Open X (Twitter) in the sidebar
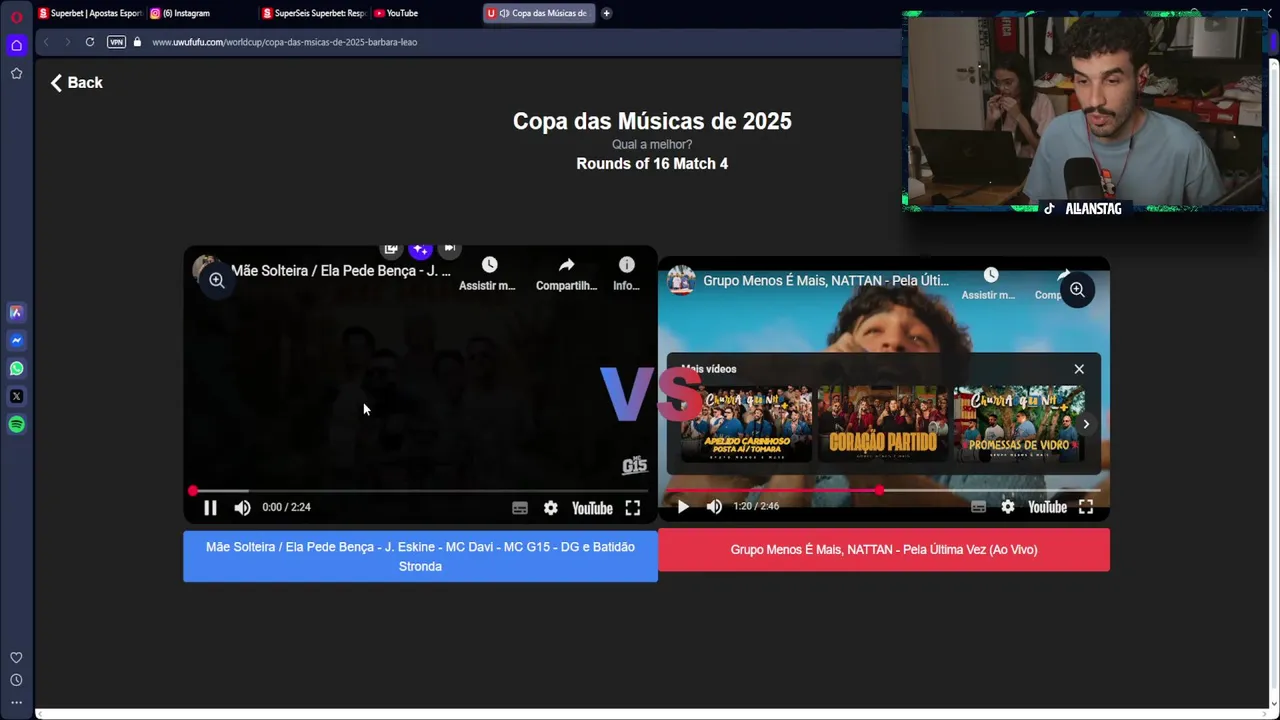Viewport: 1280px width, 720px height. click(16, 396)
